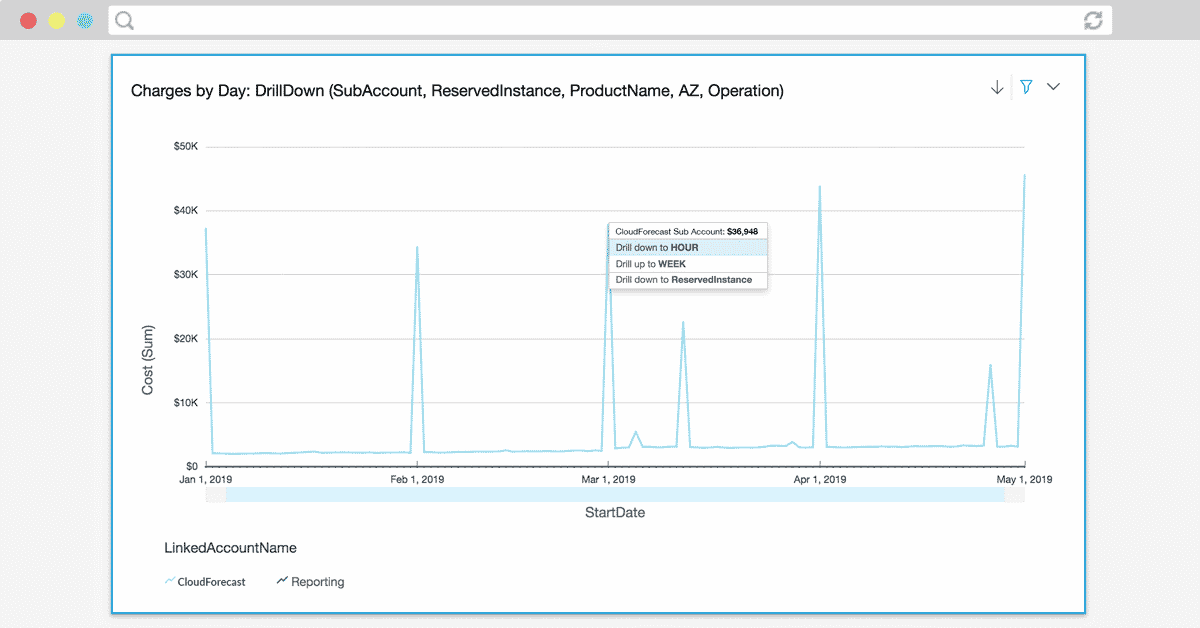Select Drill up to WEEK

(x=688, y=263)
